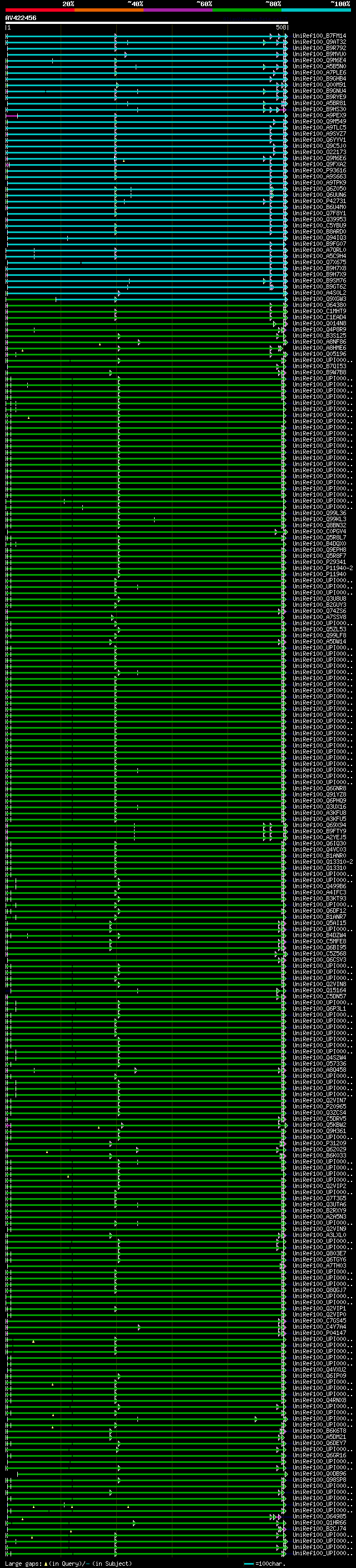Select the UniRef100_Q13310-2 label
The width and height of the screenshot is (356, 1568).
(323, 862)
